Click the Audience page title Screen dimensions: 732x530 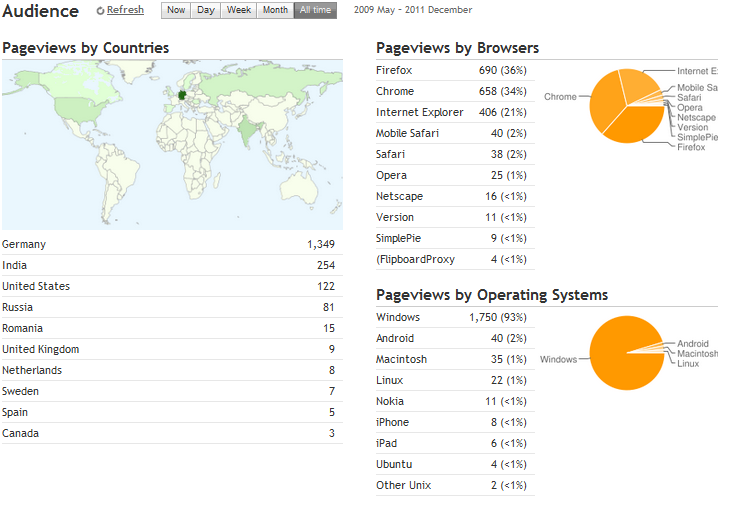coord(41,11)
